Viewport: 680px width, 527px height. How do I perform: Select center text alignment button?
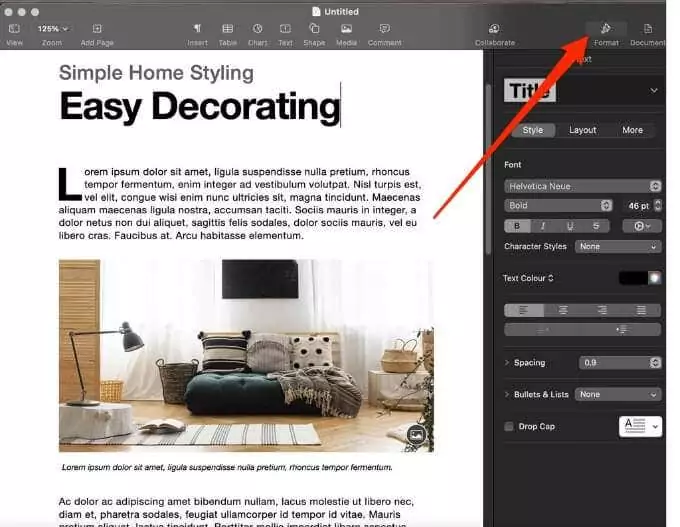[563, 310]
